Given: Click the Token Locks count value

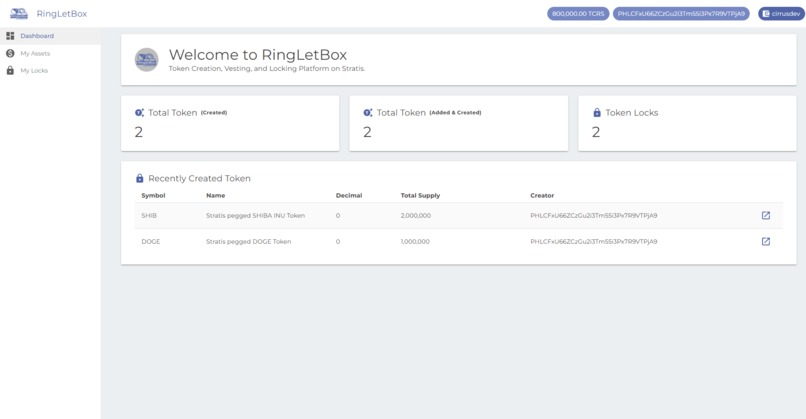Looking at the screenshot, I should click(x=596, y=132).
